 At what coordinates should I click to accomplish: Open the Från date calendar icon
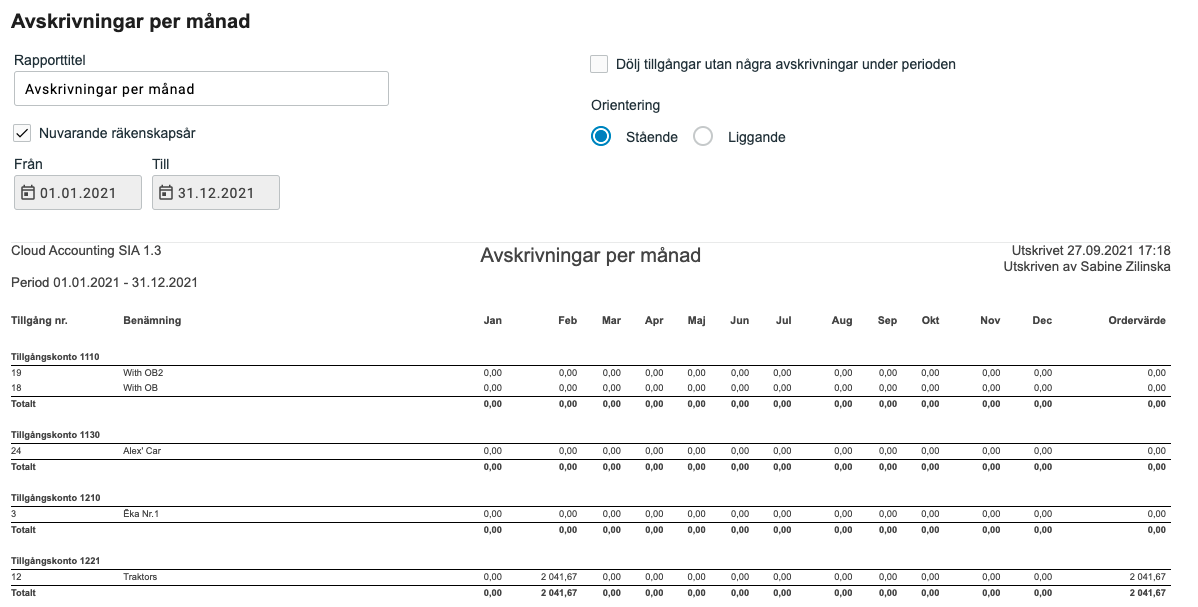pos(28,193)
